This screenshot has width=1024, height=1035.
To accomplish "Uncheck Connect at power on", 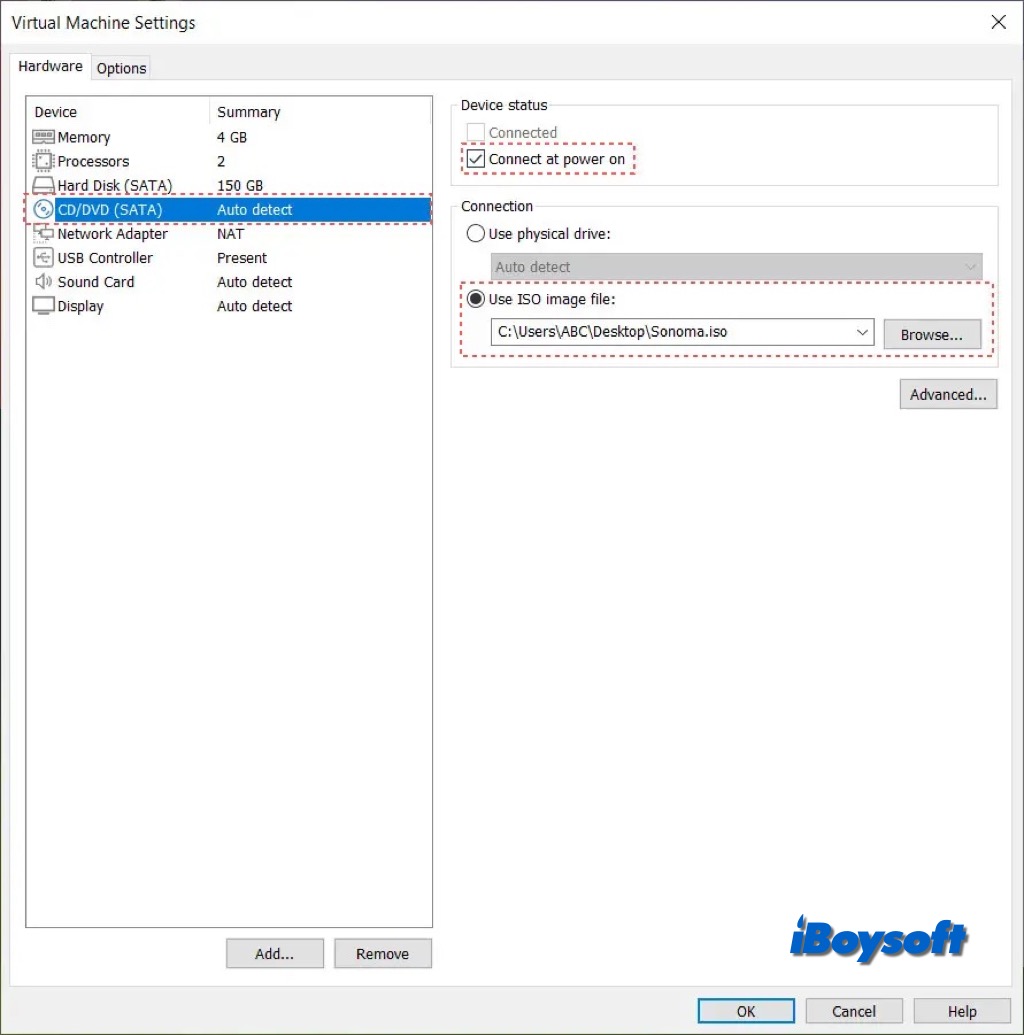I will click(476, 159).
